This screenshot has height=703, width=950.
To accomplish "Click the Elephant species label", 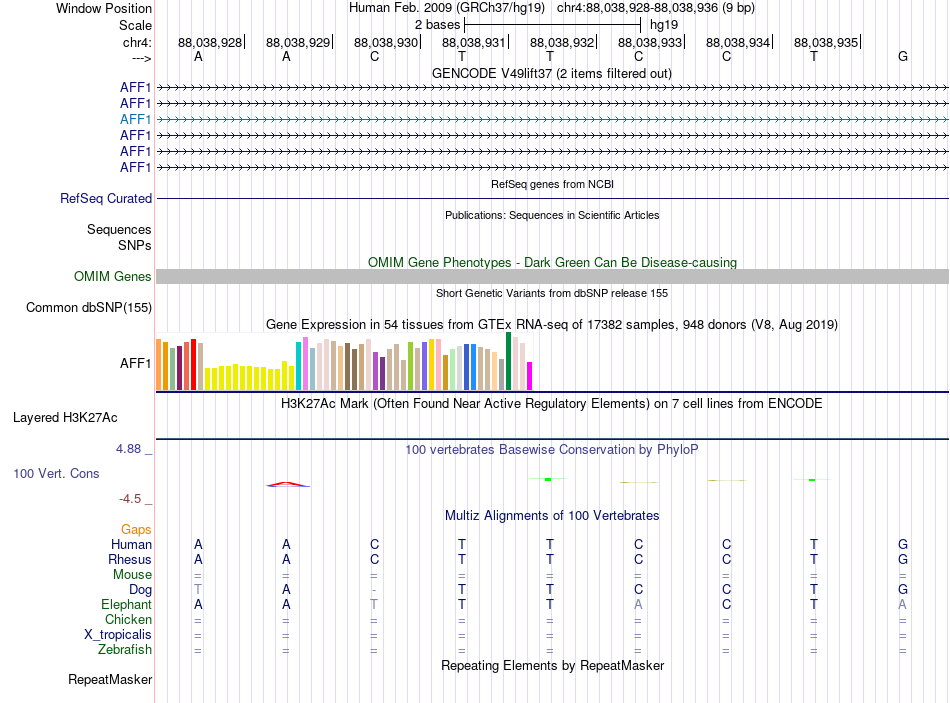I will coord(126,605).
